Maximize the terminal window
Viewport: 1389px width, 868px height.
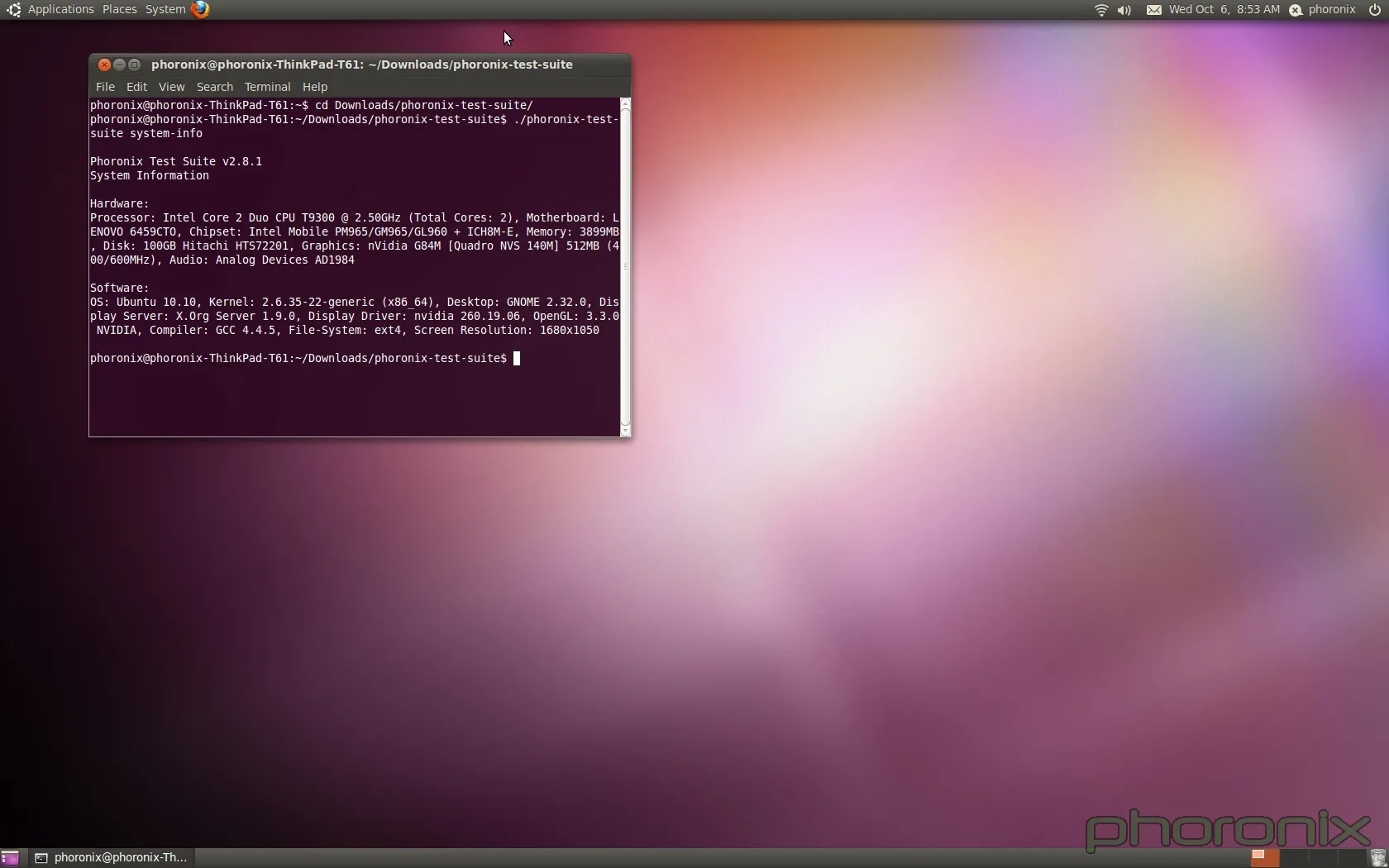[x=134, y=64]
